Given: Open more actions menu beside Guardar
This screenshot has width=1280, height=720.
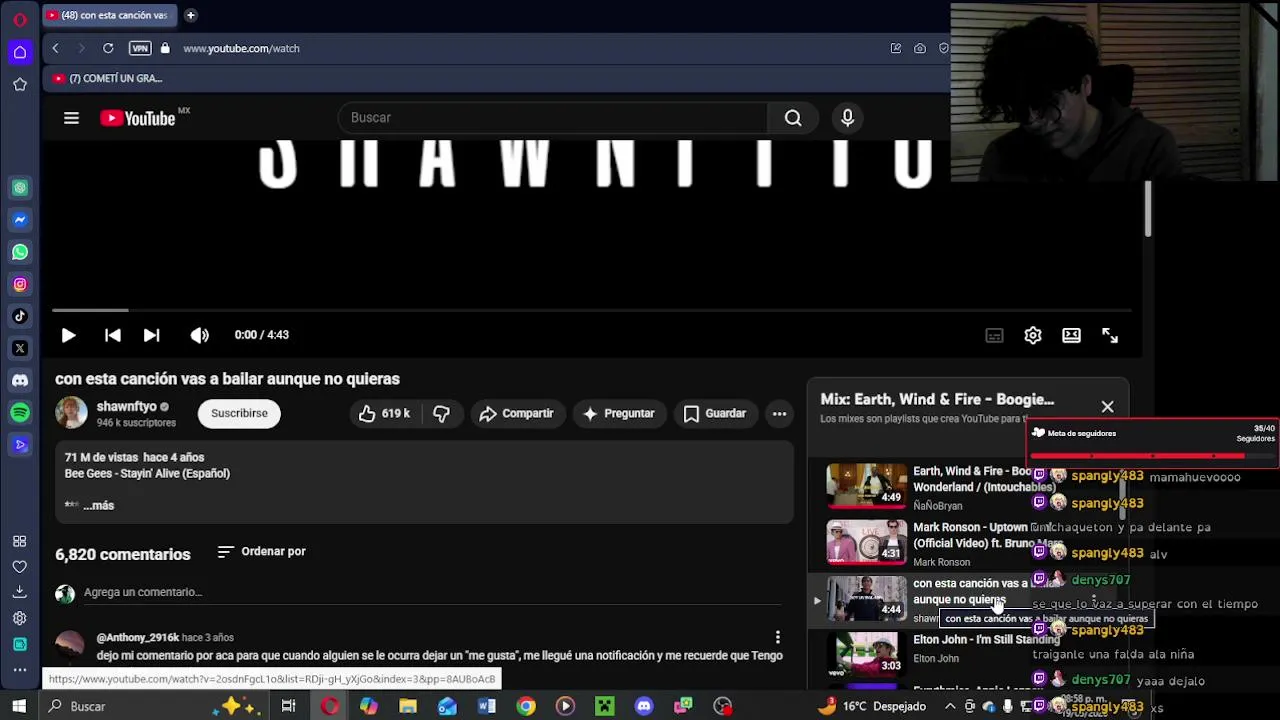Looking at the screenshot, I should pos(779,413).
